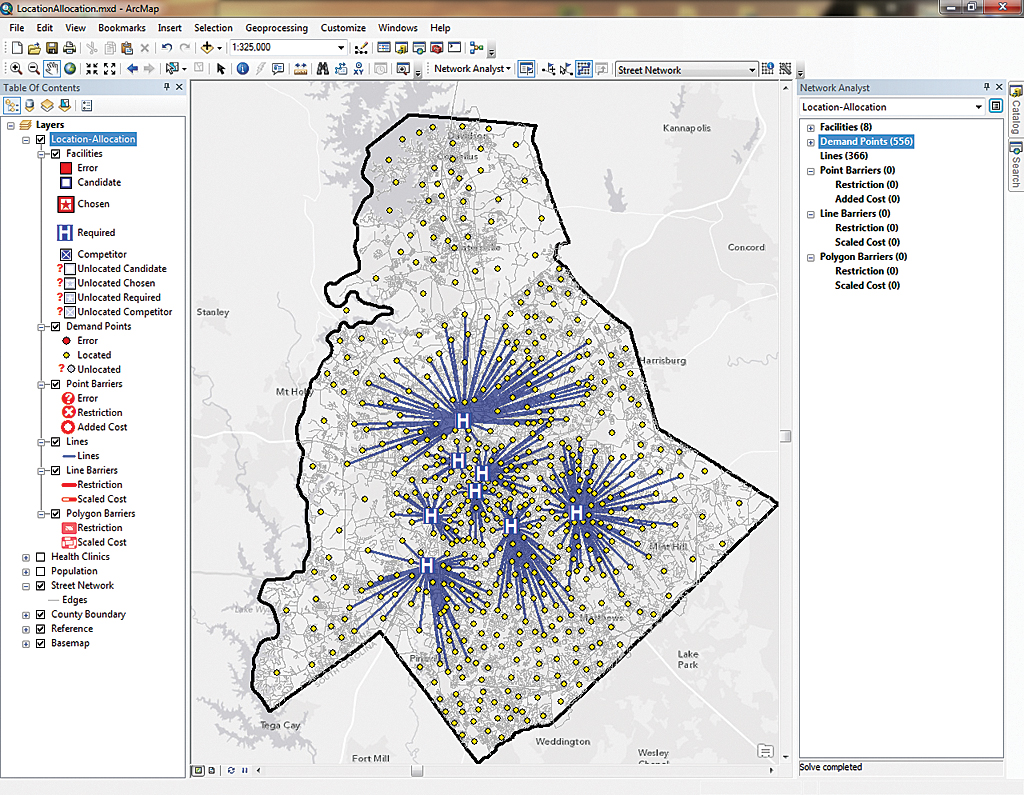Viewport: 1024px width, 795px height.
Task: Click the Solve button on Network Analyst toolbar
Action: [x=585, y=69]
